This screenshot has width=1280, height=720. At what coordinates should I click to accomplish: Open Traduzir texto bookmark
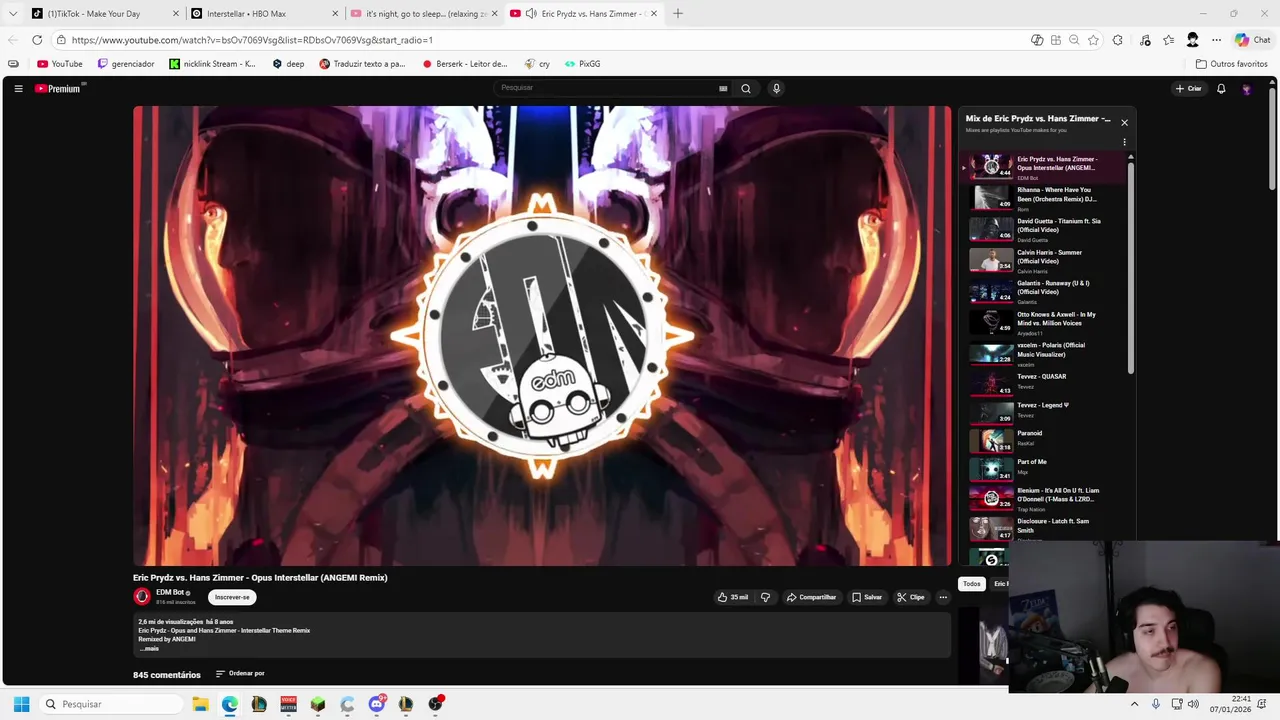(362, 64)
